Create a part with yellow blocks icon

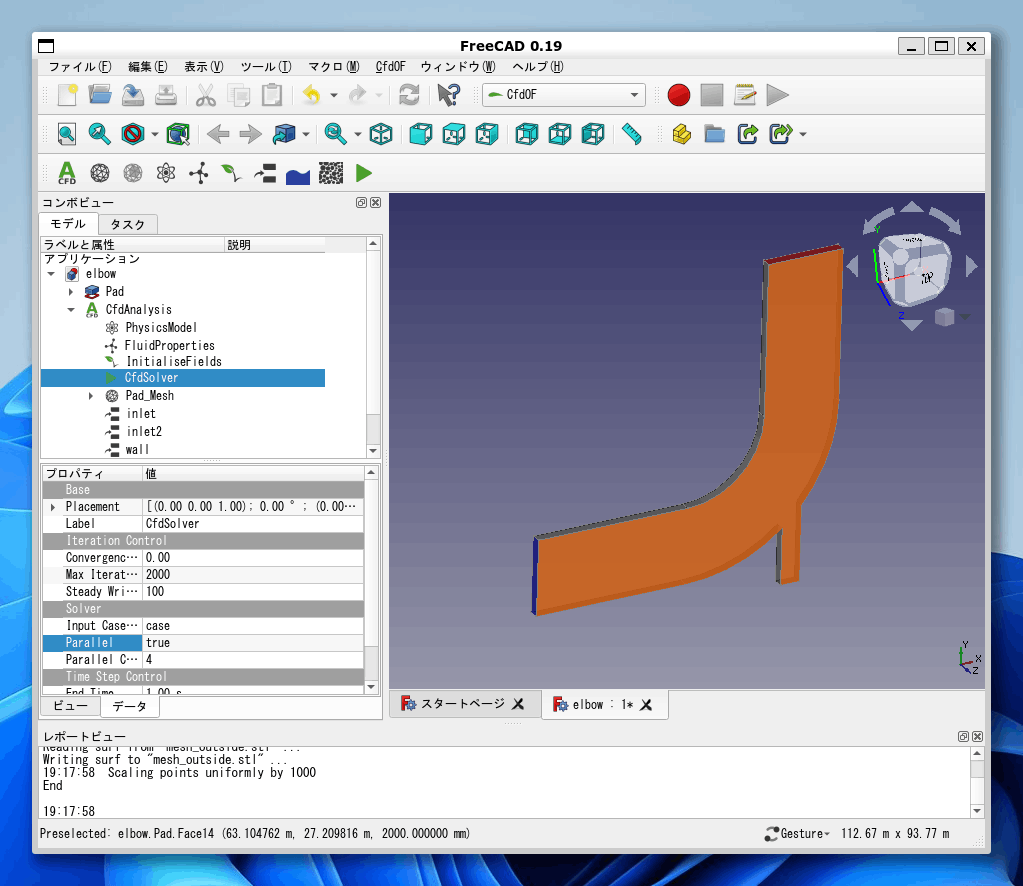(x=682, y=134)
